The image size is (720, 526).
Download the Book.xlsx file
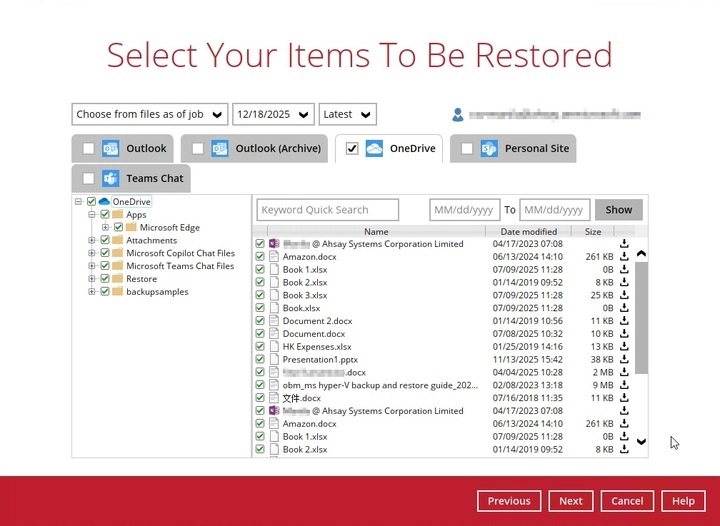click(x=624, y=308)
